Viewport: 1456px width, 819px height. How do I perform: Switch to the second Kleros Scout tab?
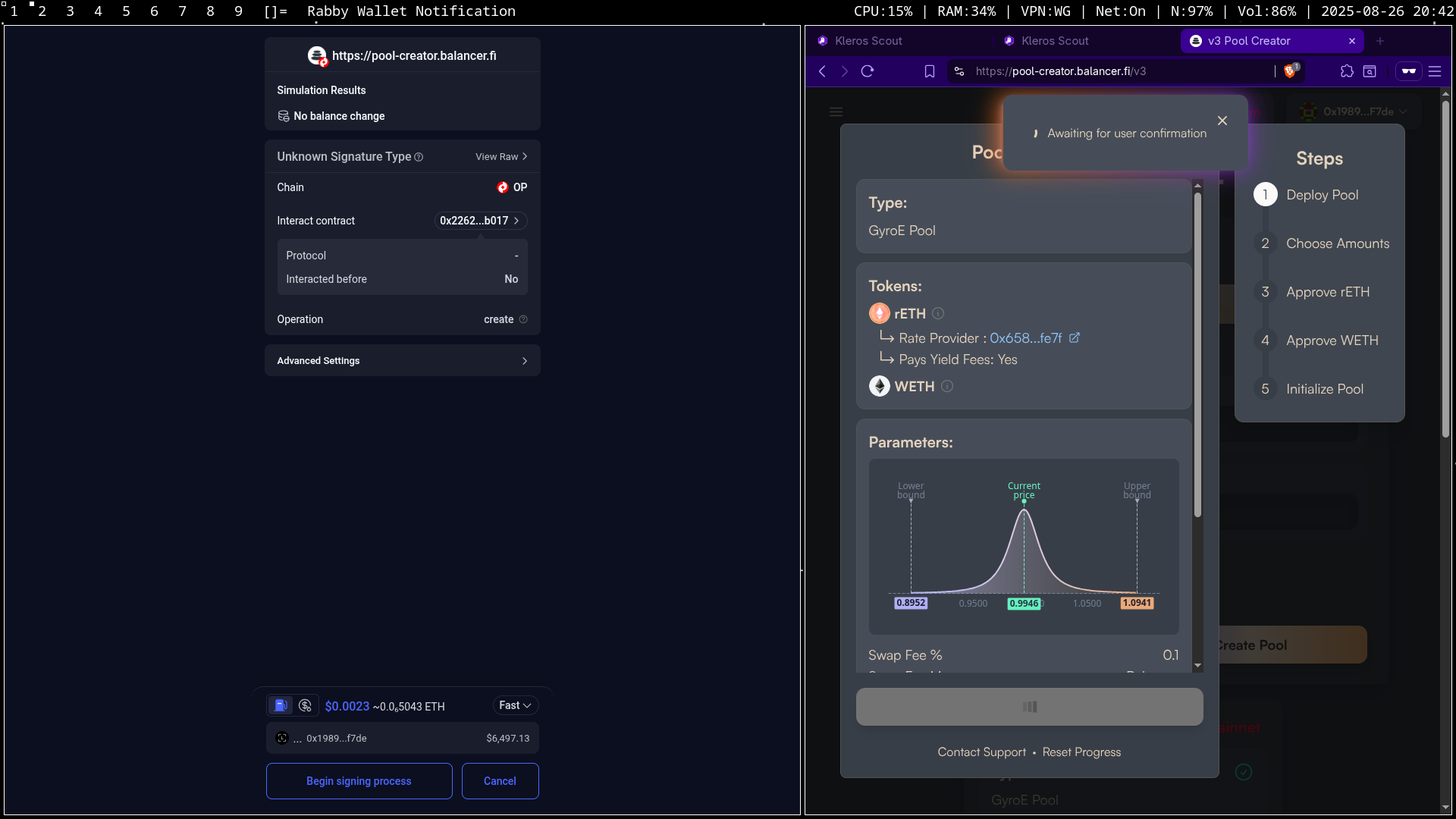coord(1085,41)
